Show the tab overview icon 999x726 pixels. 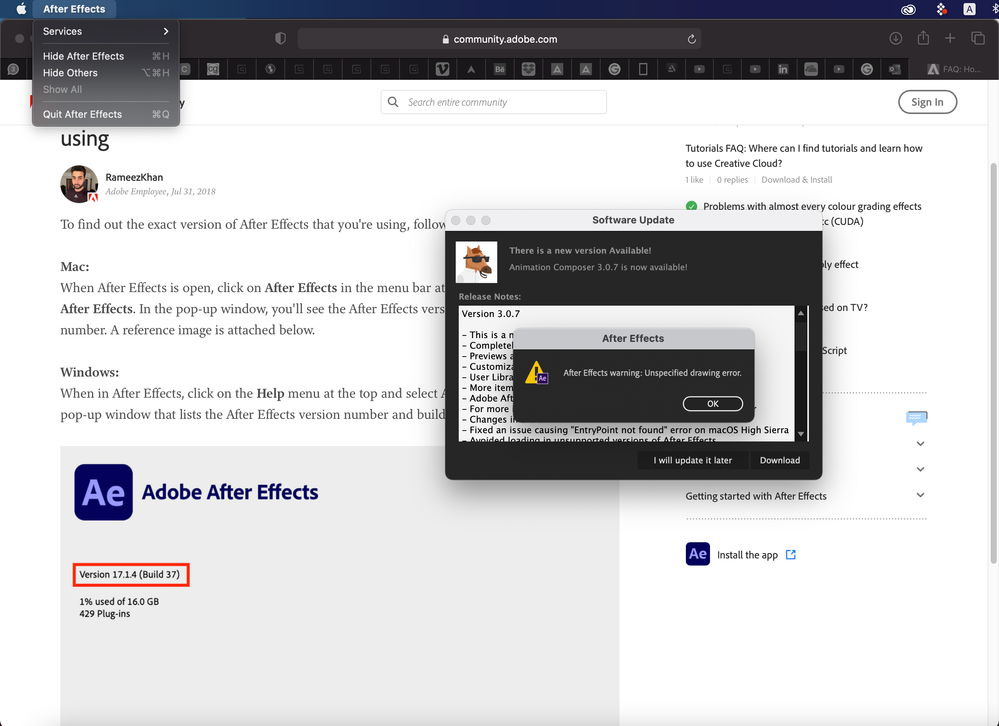click(978, 38)
